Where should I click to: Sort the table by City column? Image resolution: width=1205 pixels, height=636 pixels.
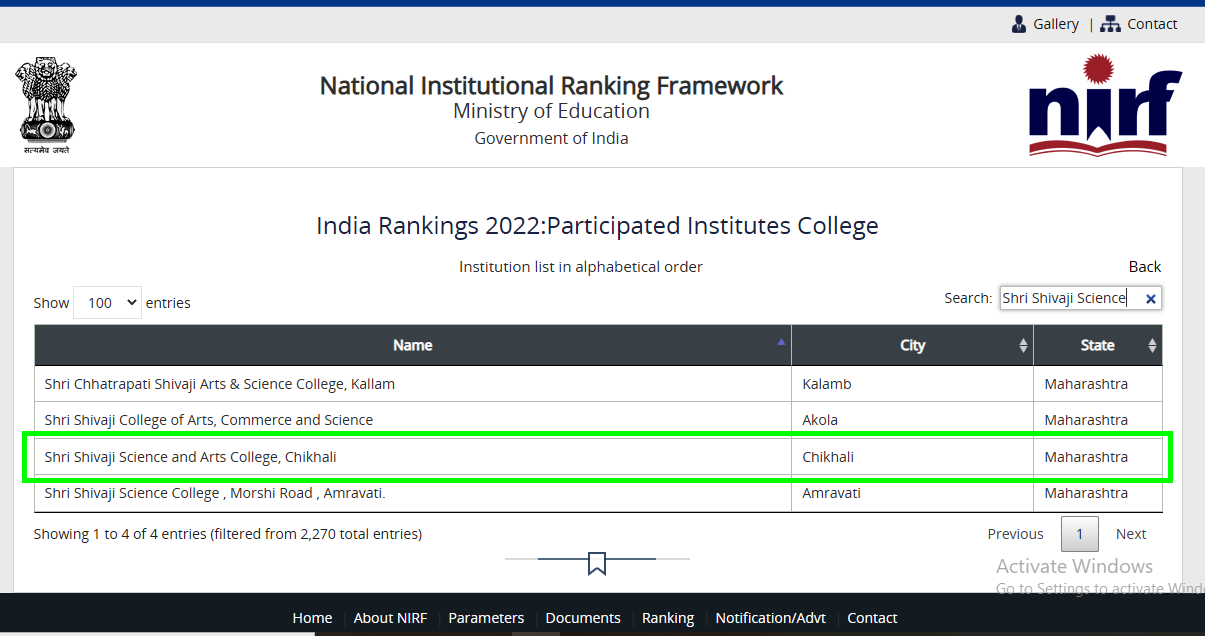pyautogui.click(x=912, y=345)
